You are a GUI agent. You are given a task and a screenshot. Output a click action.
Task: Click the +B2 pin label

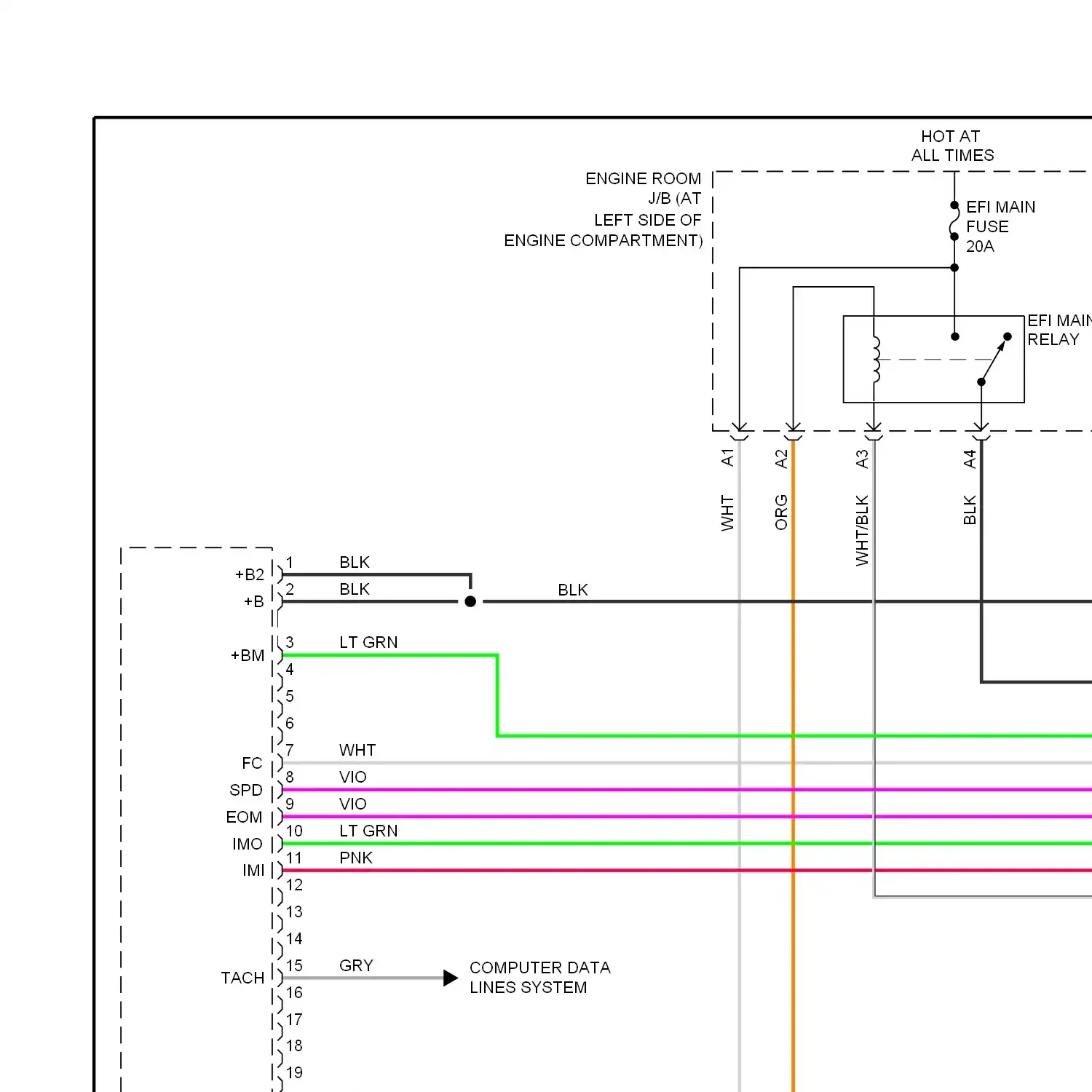(x=250, y=574)
